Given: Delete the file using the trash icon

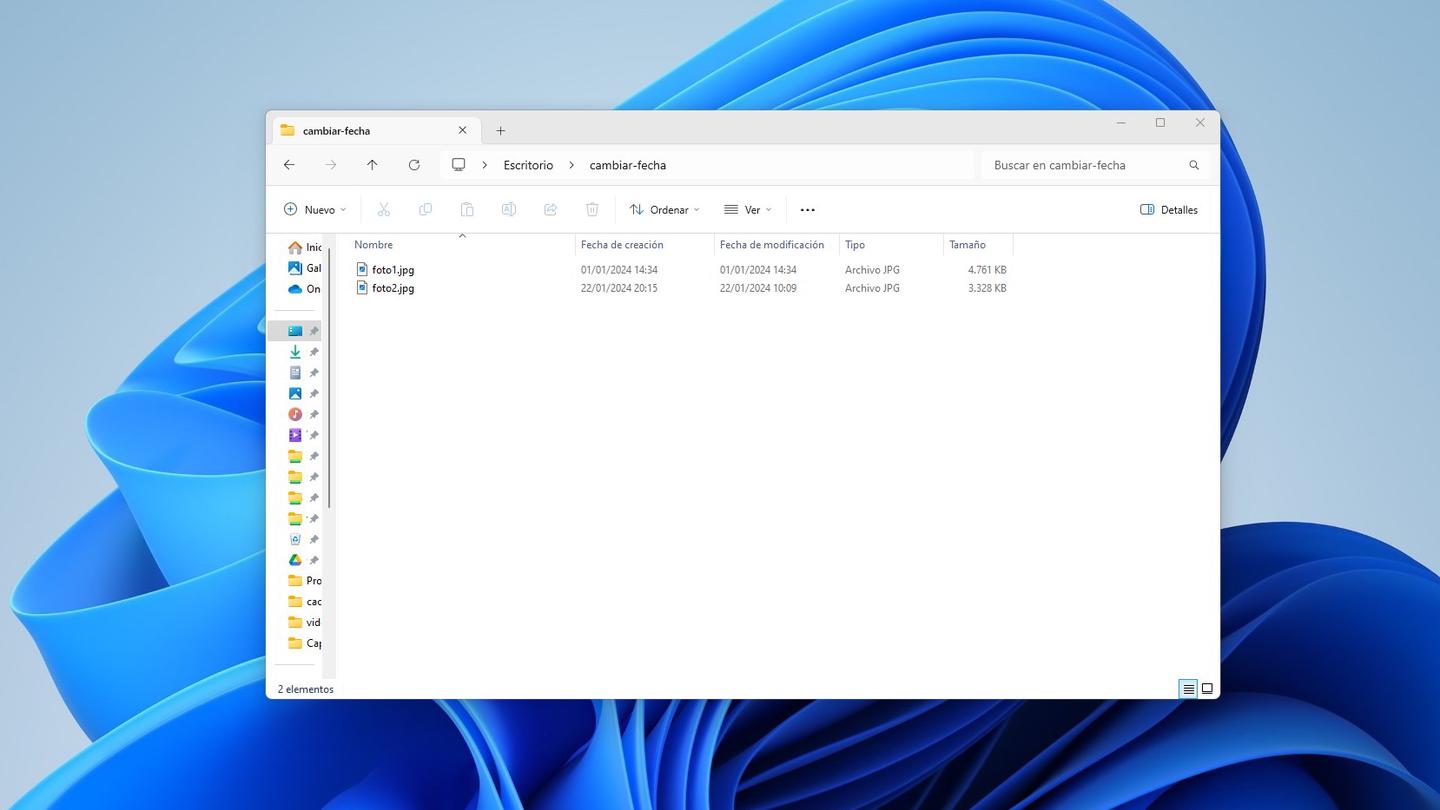Looking at the screenshot, I should pyautogui.click(x=592, y=209).
